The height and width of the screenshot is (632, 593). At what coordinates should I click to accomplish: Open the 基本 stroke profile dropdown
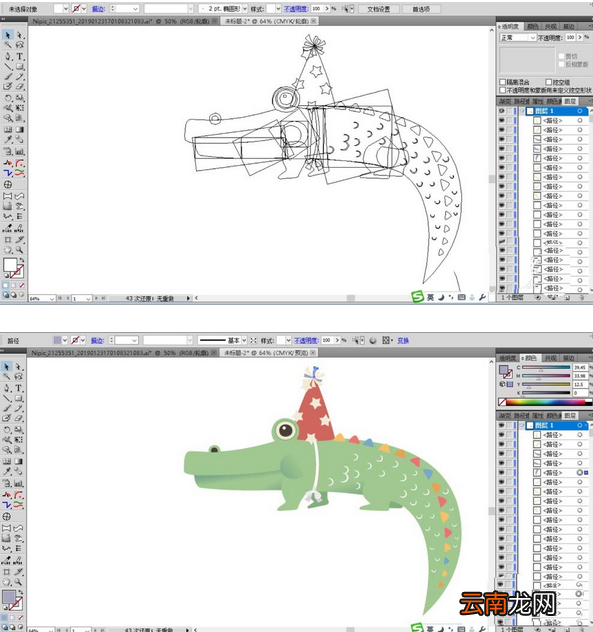244,341
